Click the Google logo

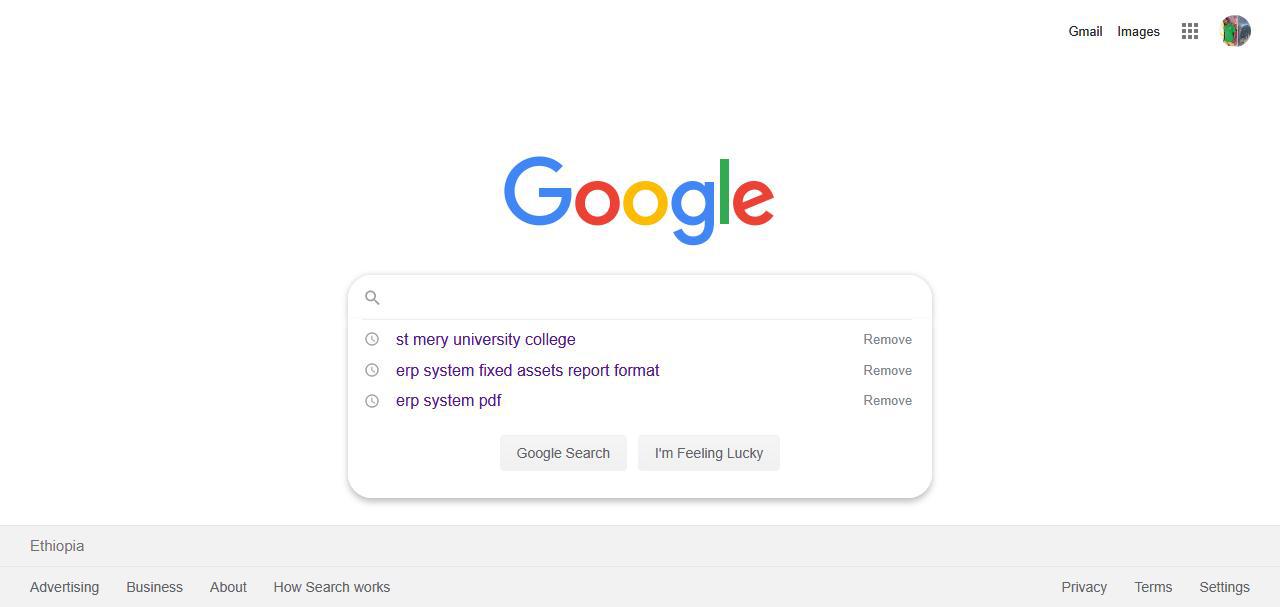click(x=639, y=200)
